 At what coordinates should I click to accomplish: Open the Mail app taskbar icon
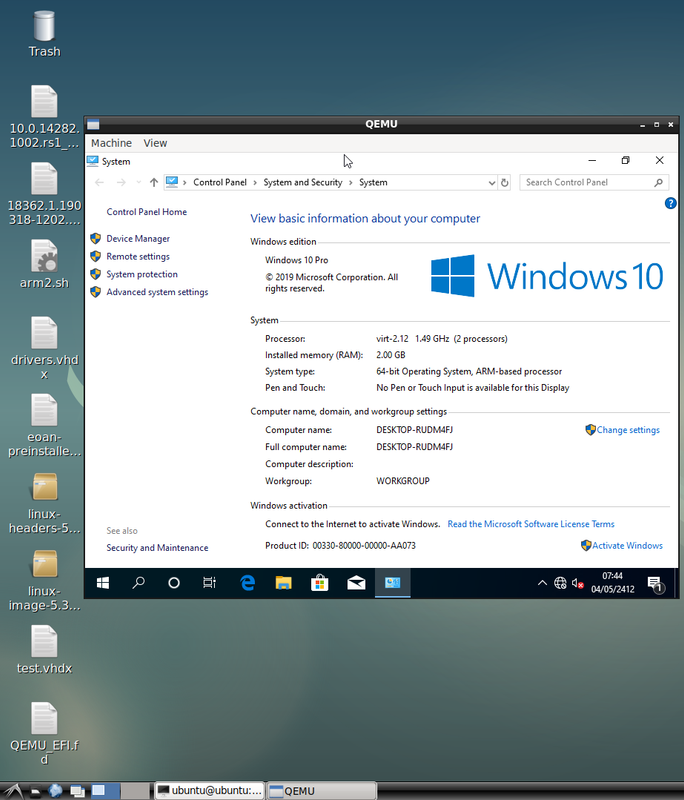(x=356, y=583)
